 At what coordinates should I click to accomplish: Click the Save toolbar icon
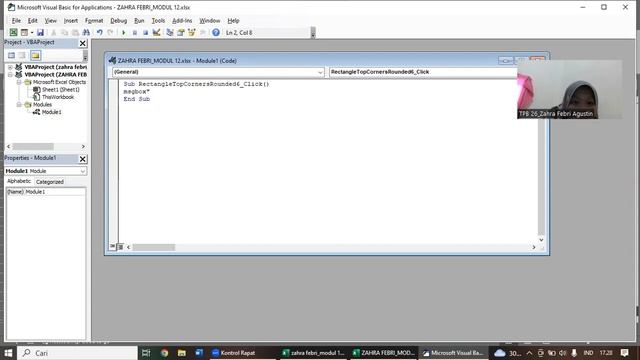point(40,32)
